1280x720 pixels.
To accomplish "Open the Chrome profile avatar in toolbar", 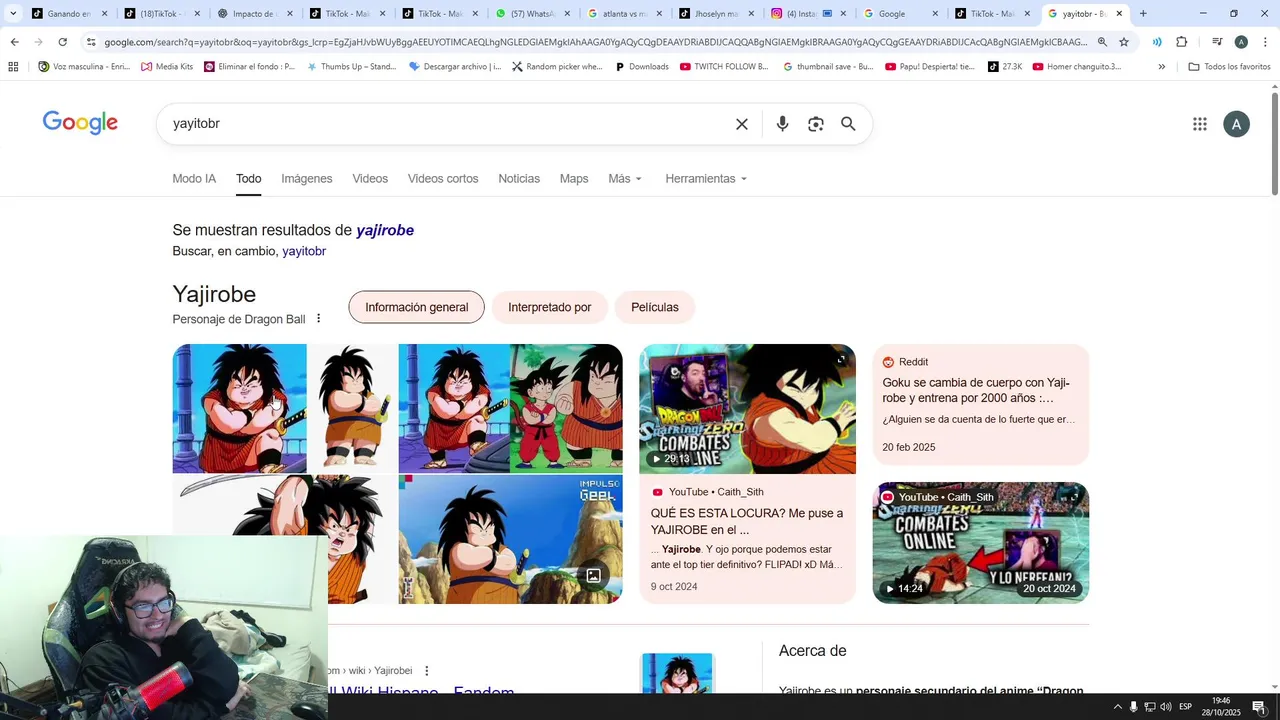I will 1241,42.
